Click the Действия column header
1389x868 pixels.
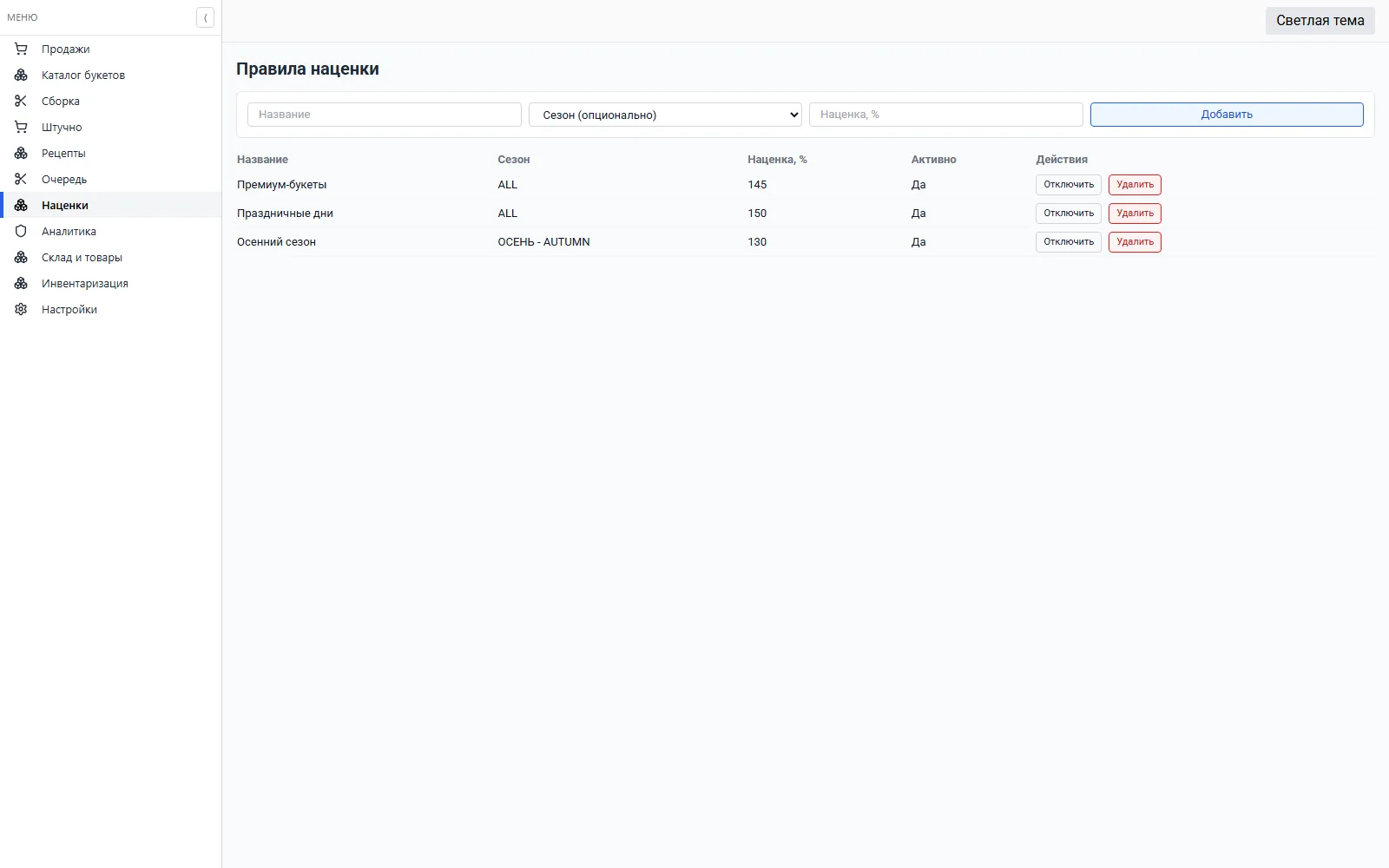pos(1062,160)
